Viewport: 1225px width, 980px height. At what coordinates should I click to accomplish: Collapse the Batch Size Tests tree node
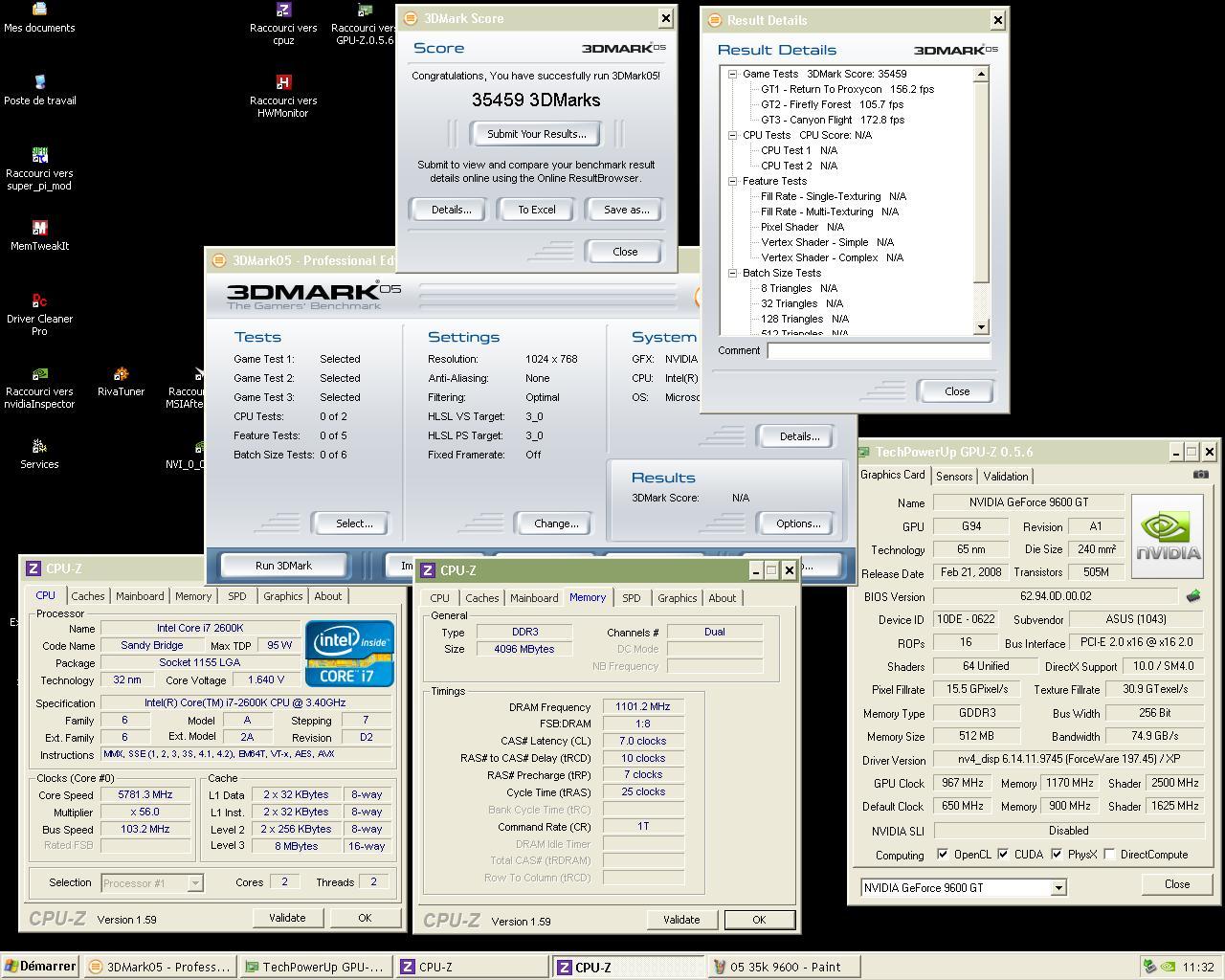[x=732, y=273]
